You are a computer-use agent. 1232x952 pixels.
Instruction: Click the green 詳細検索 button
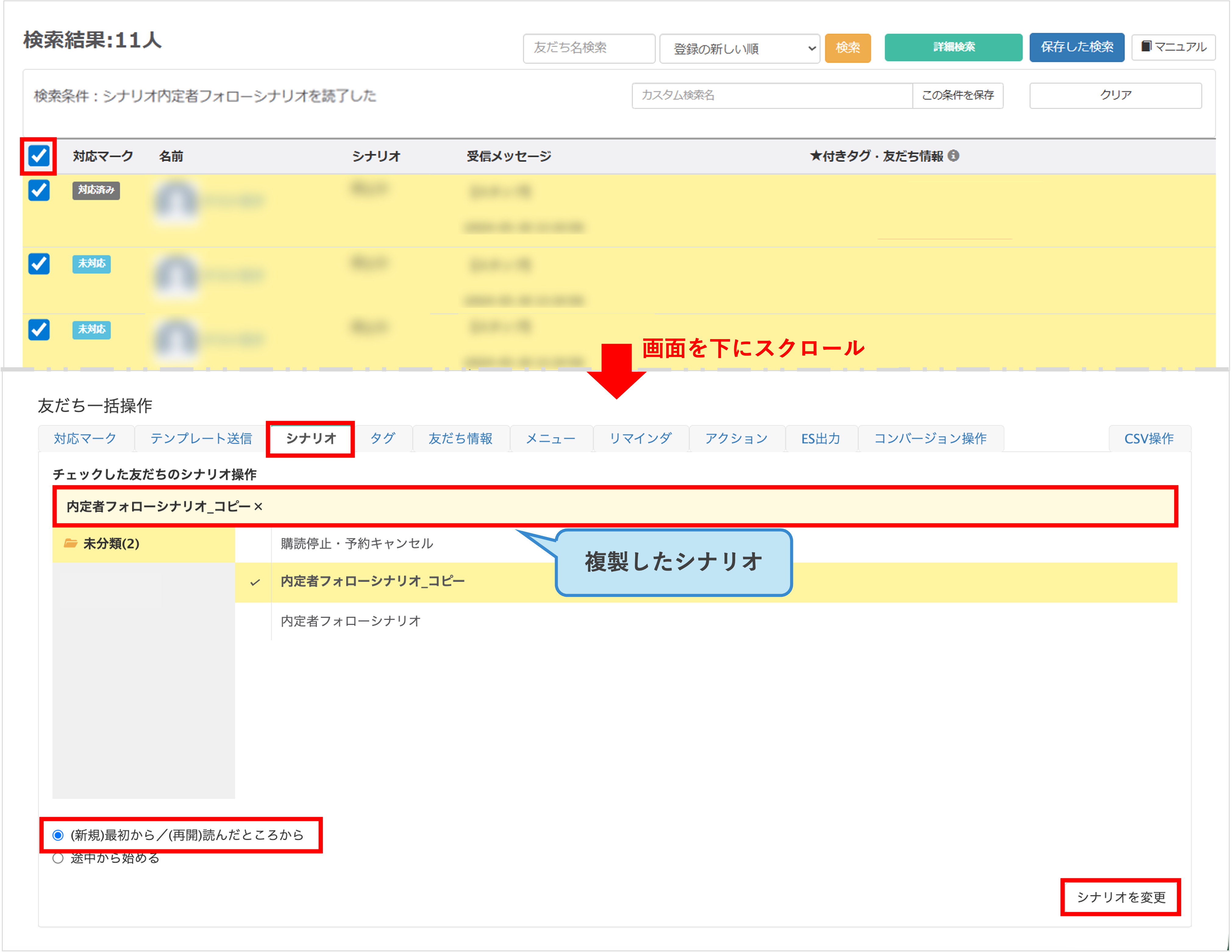(953, 47)
